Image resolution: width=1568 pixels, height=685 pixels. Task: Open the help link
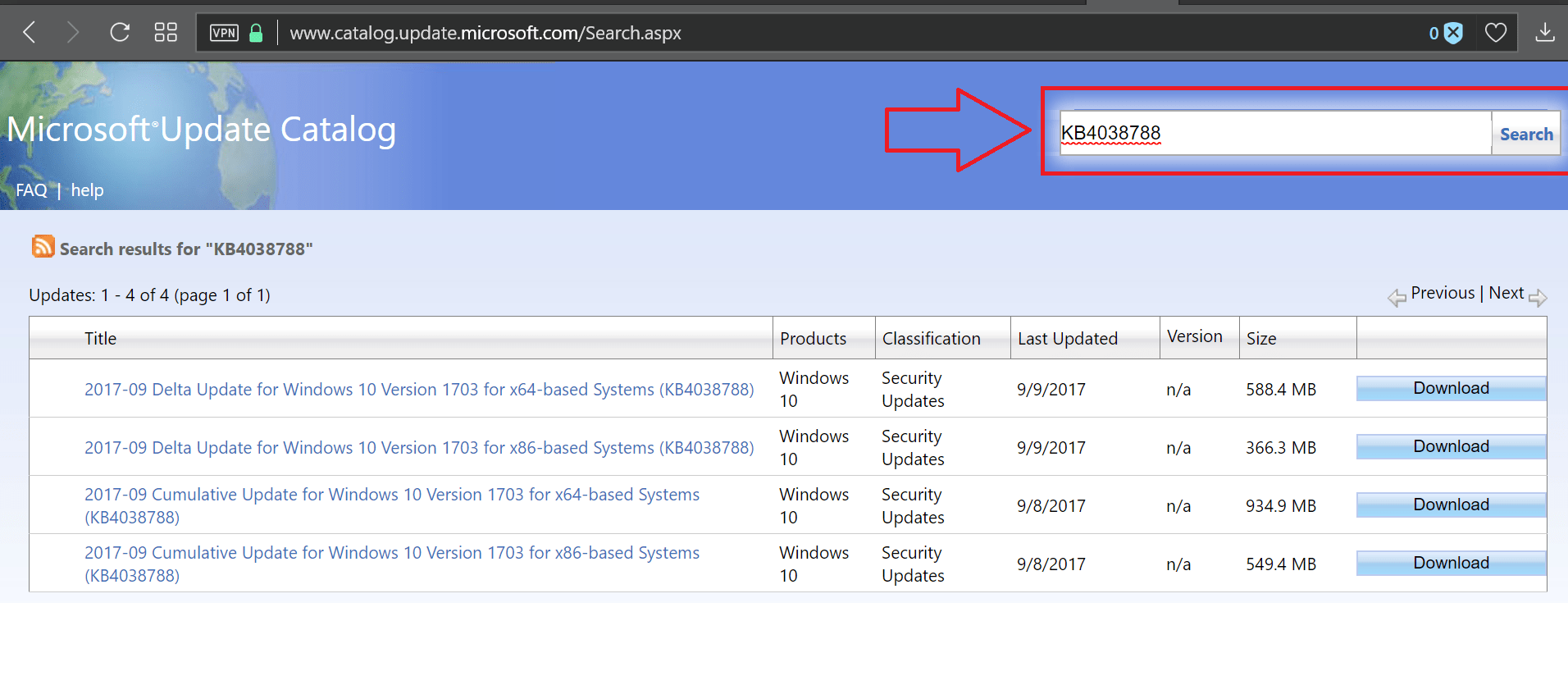tap(87, 190)
